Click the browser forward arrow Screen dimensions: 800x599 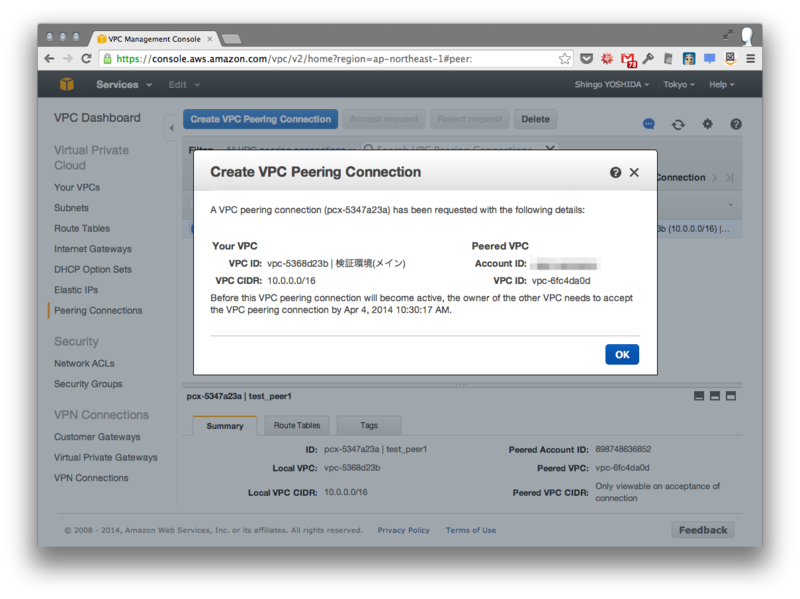(68, 59)
